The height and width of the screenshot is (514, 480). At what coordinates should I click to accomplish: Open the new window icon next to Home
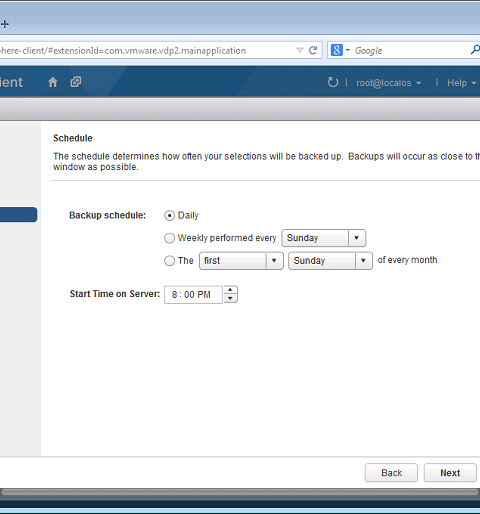76,82
